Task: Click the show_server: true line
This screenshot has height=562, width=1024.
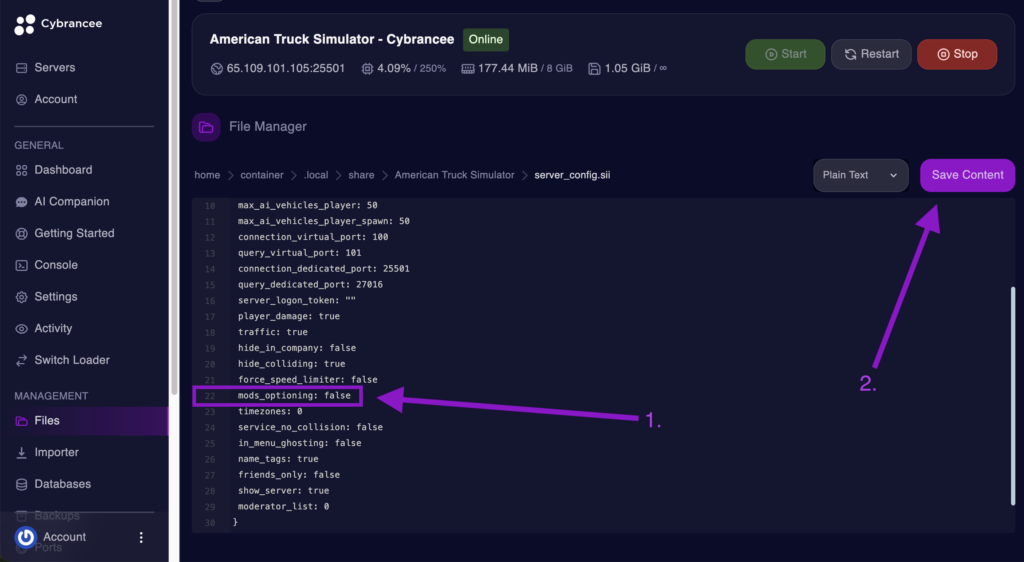Action: click(x=283, y=491)
